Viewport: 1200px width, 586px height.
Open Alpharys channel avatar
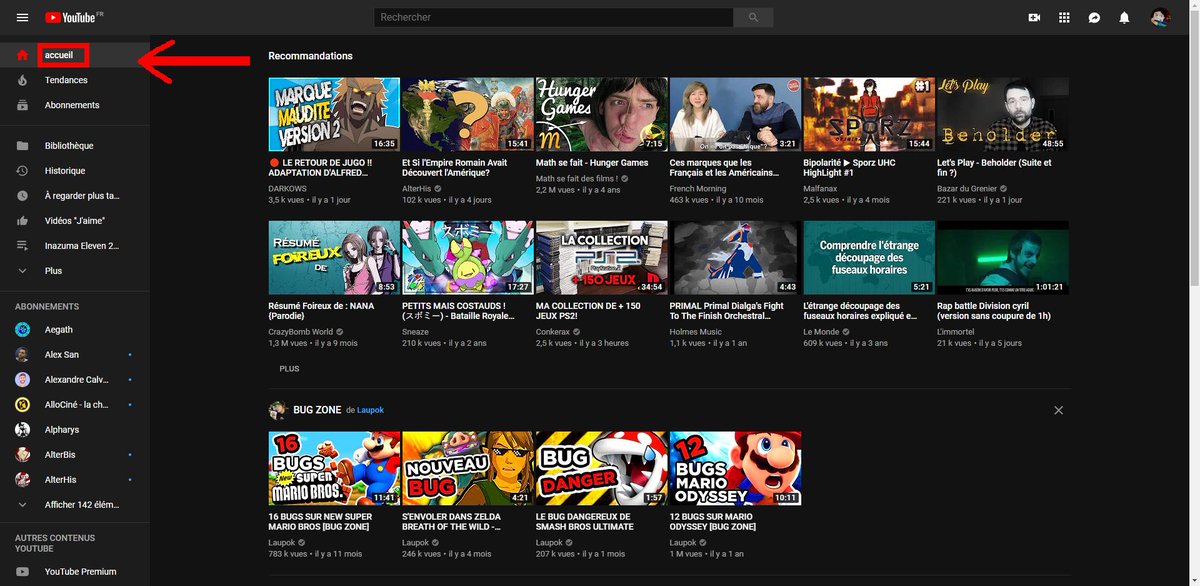click(22, 430)
